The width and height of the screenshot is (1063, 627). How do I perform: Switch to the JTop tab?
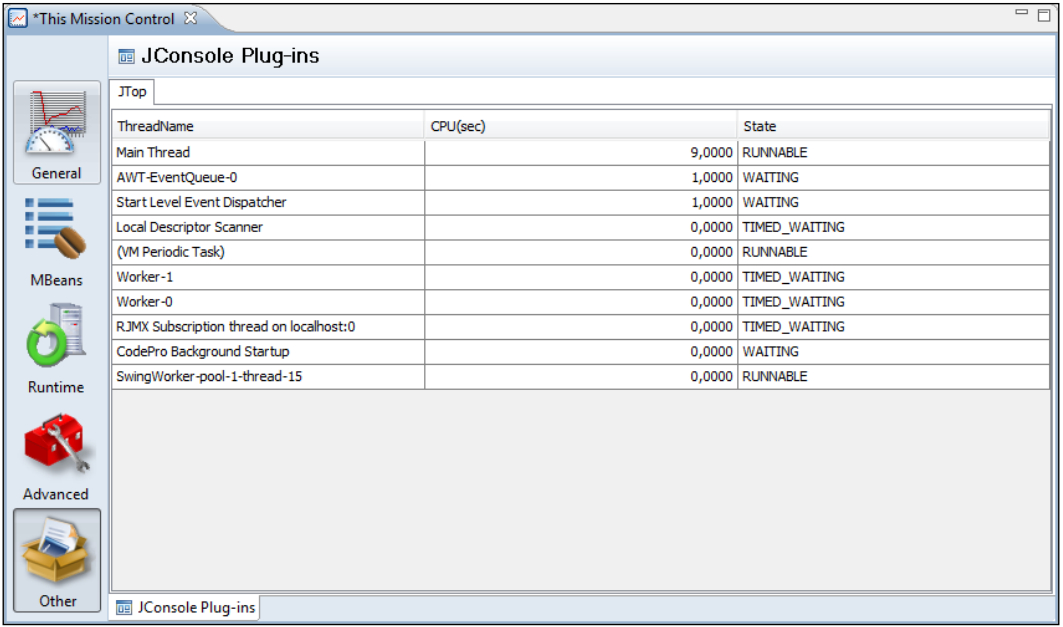point(132,92)
